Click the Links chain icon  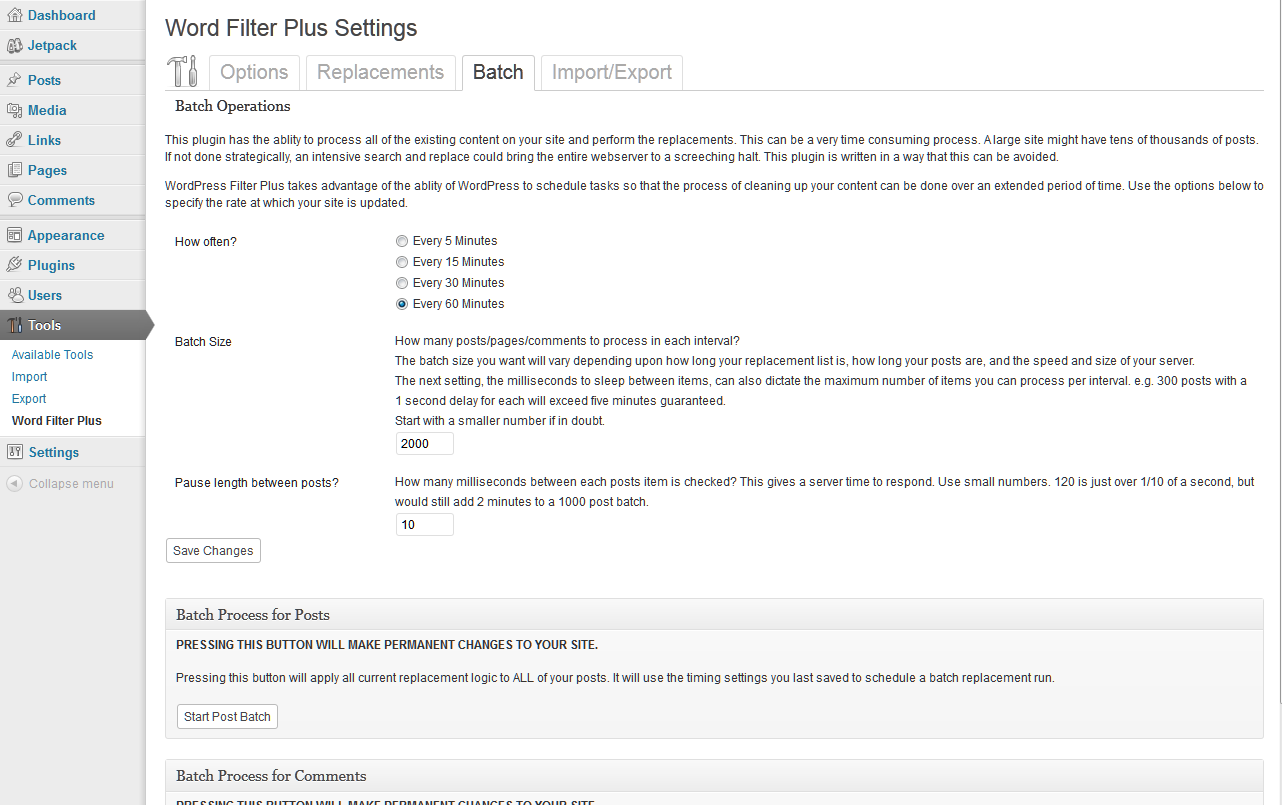click(x=14, y=140)
